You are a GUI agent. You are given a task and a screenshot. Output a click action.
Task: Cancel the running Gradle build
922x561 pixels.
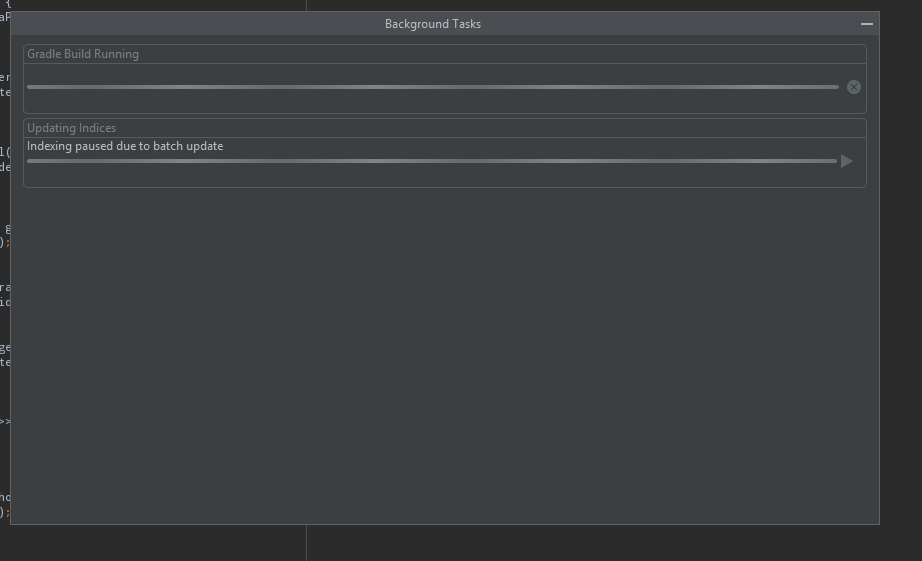click(x=853, y=87)
